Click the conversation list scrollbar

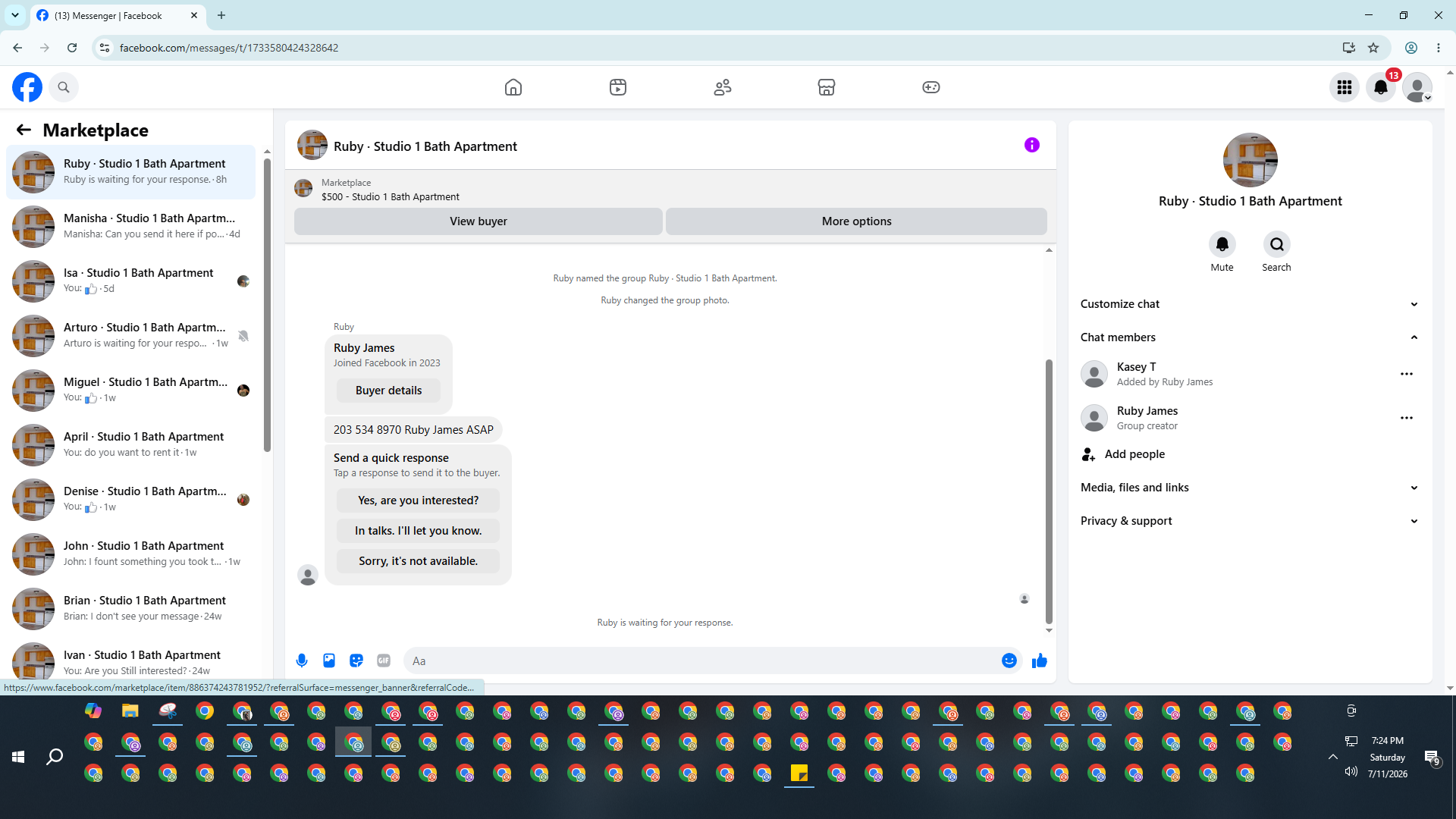point(267,303)
